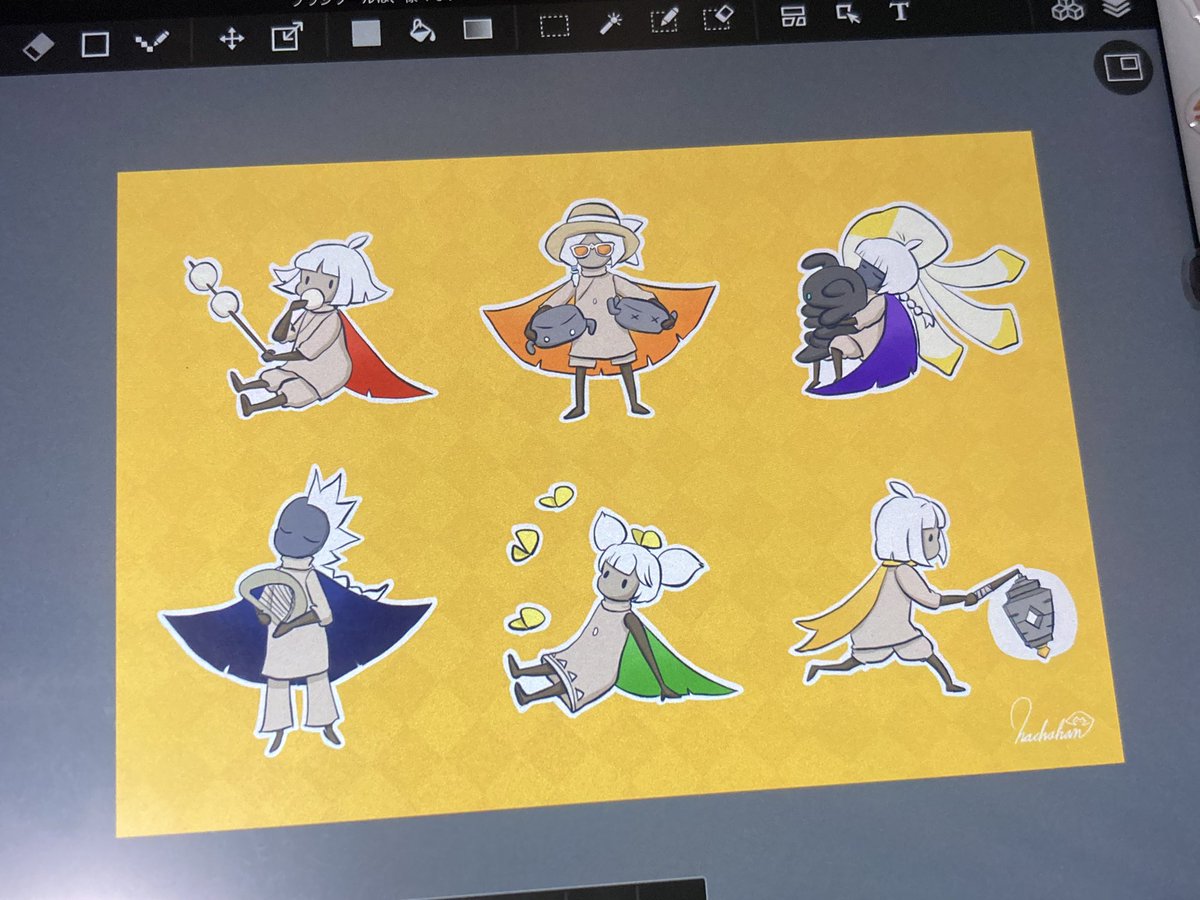Image resolution: width=1200 pixels, height=900 pixels.
Task: Select the solid Fill rectangle tool
Action: [366, 32]
